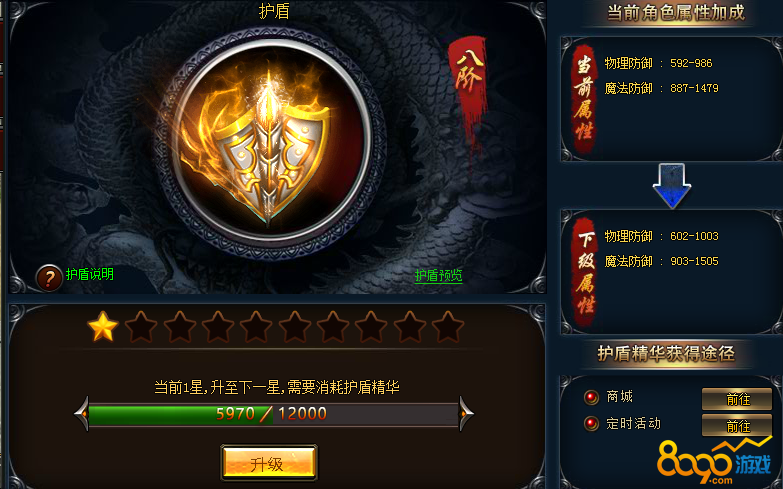Click the filled gold first star
This screenshot has width=783, height=489.
click(102, 327)
